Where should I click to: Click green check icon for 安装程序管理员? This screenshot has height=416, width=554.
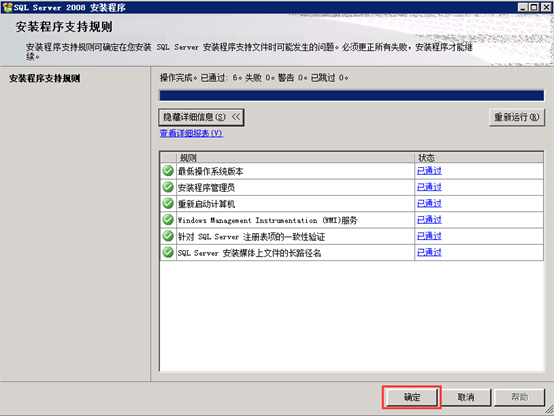click(x=168, y=187)
